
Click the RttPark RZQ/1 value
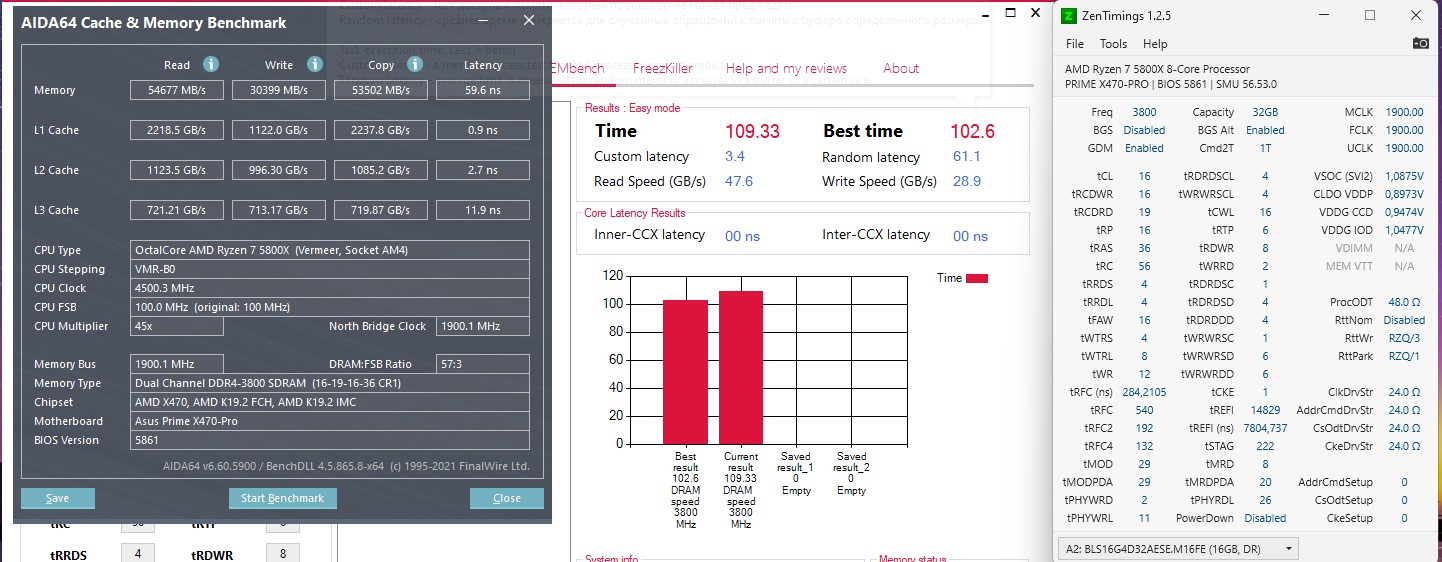[x=1404, y=356]
